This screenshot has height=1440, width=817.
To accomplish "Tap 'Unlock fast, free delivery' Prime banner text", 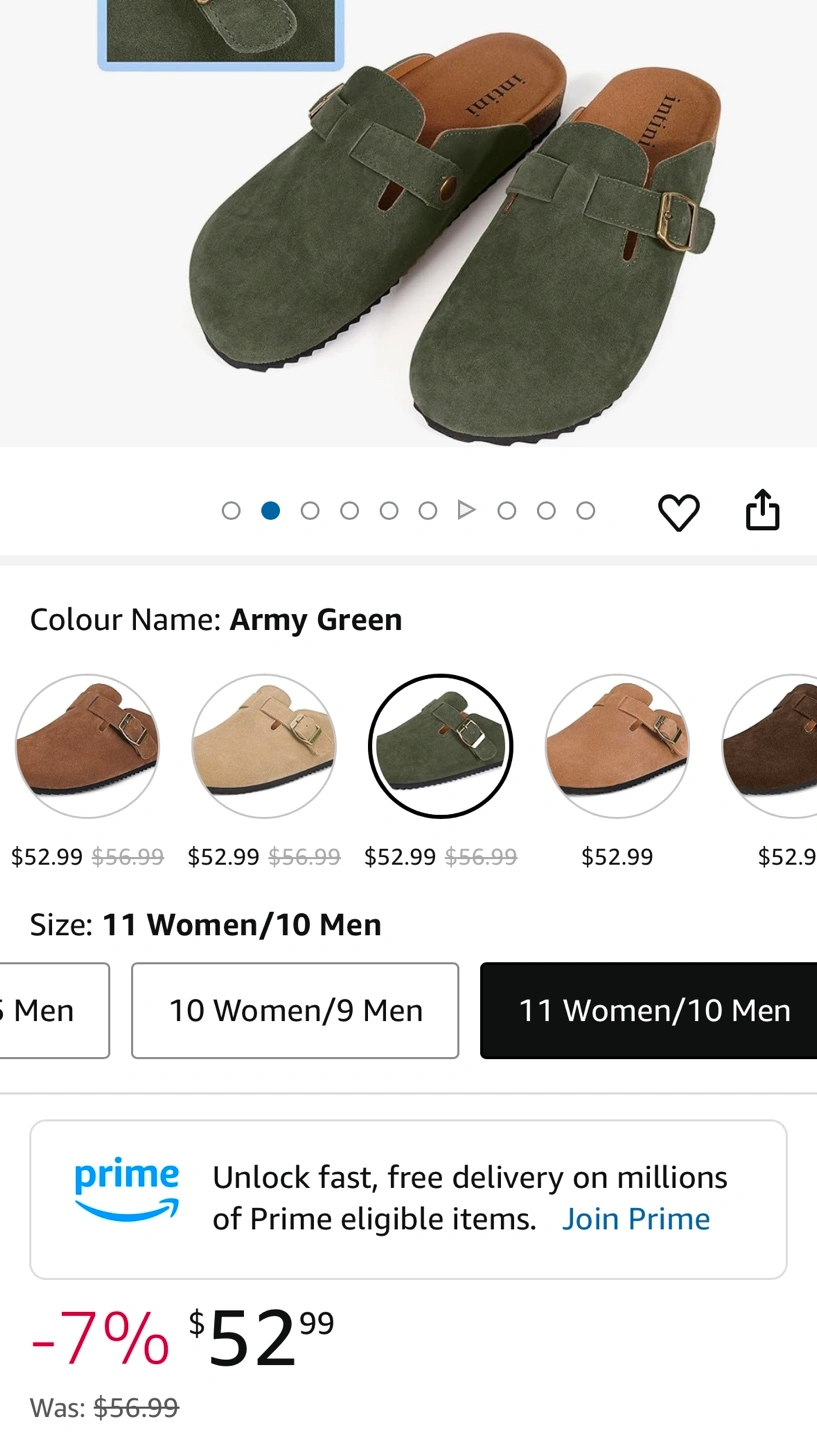I will coord(470,1198).
